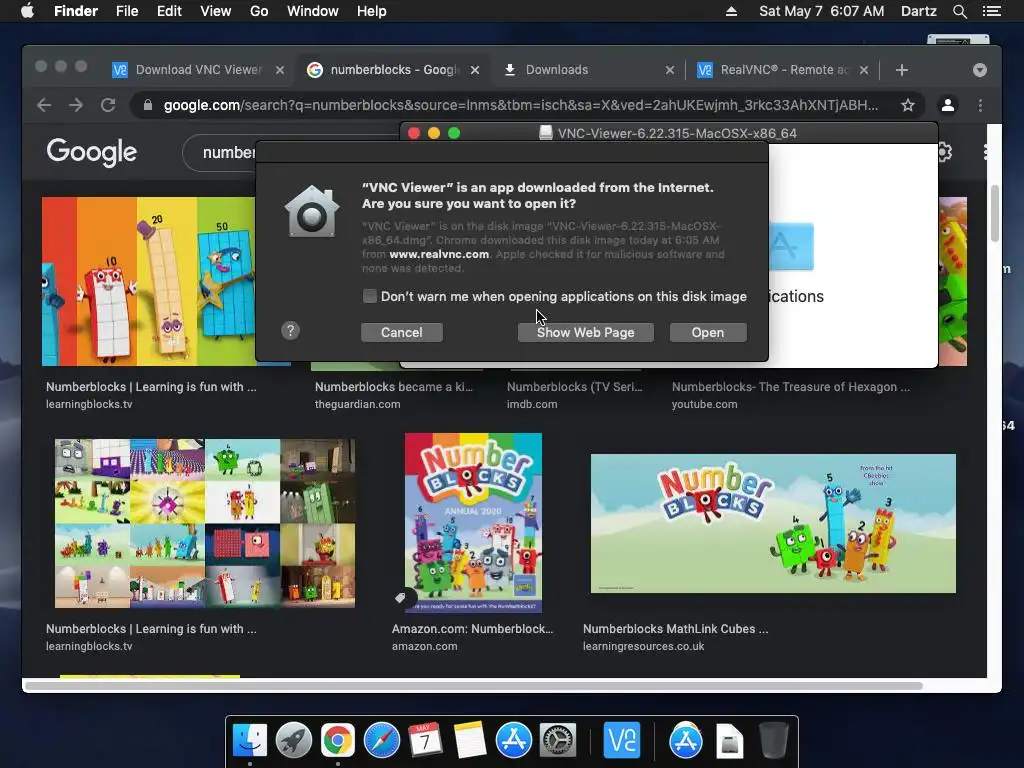Open learningresources.co.uk result link

pyautogui.click(x=643, y=646)
